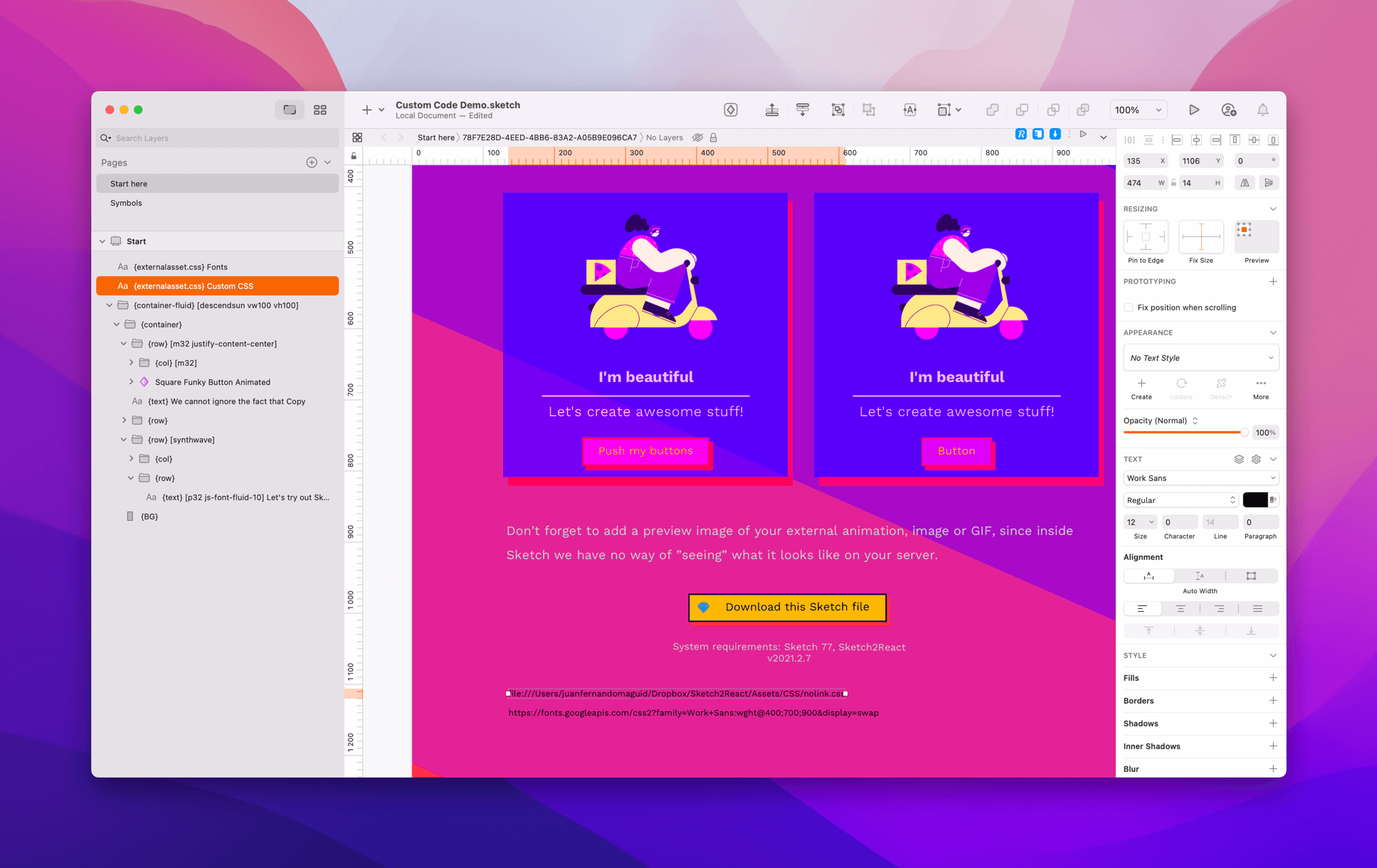Open notifications via the bell icon
The image size is (1377, 868).
click(x=1262, y=110)
